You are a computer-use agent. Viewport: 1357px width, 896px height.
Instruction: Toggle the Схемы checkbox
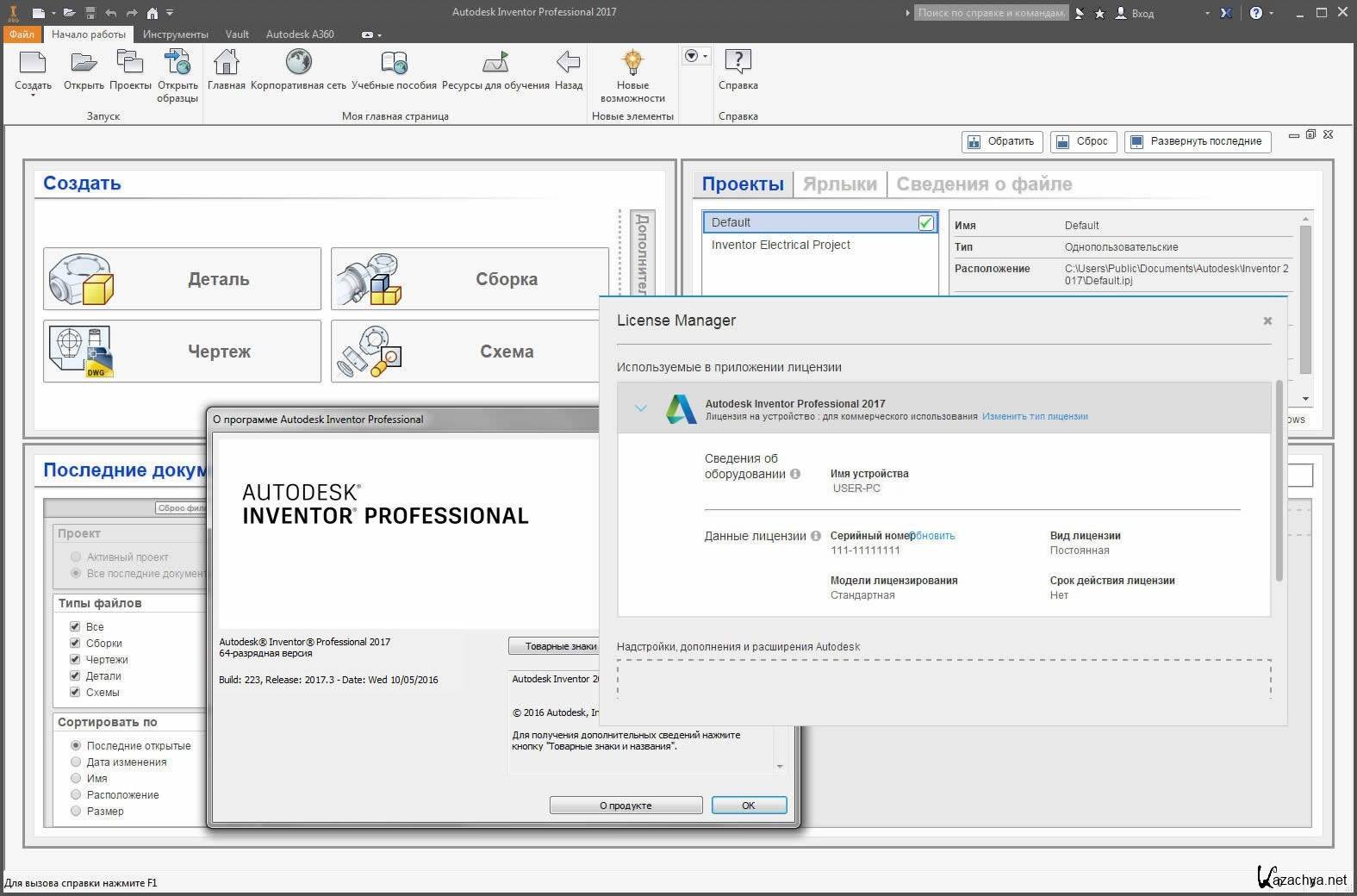75,692
